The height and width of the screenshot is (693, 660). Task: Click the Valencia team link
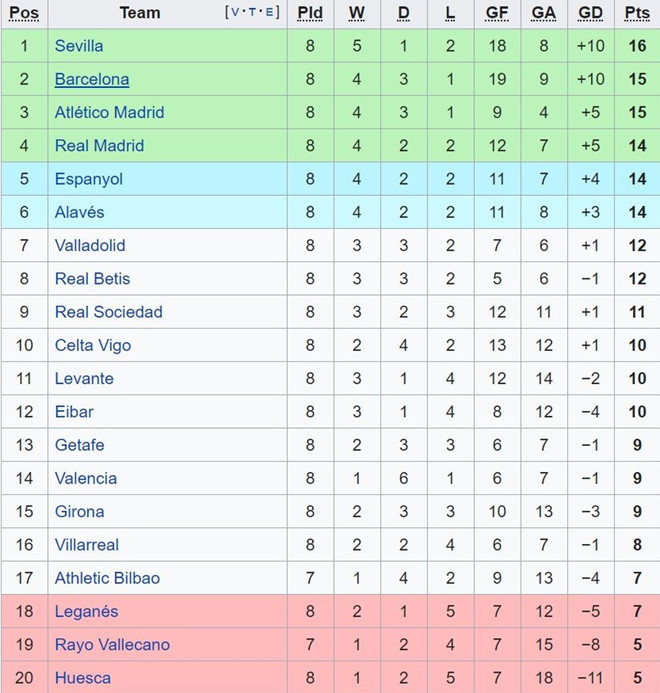pos(86,478)
